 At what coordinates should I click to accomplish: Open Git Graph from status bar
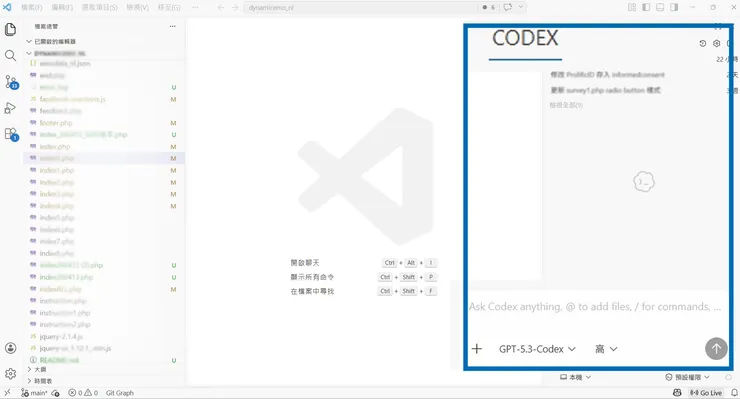[x=120, y=393]
